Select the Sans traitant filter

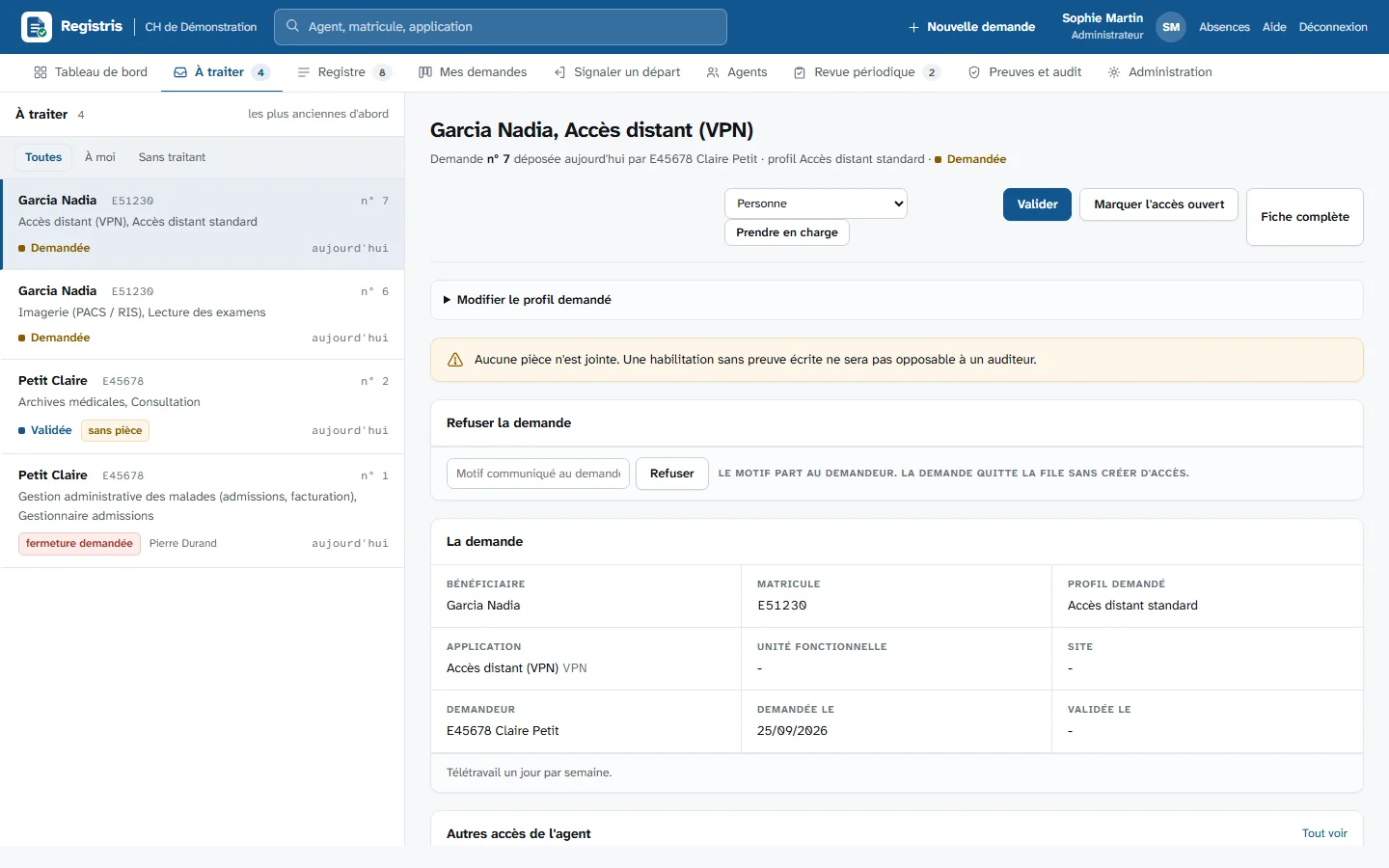[172, 157]
